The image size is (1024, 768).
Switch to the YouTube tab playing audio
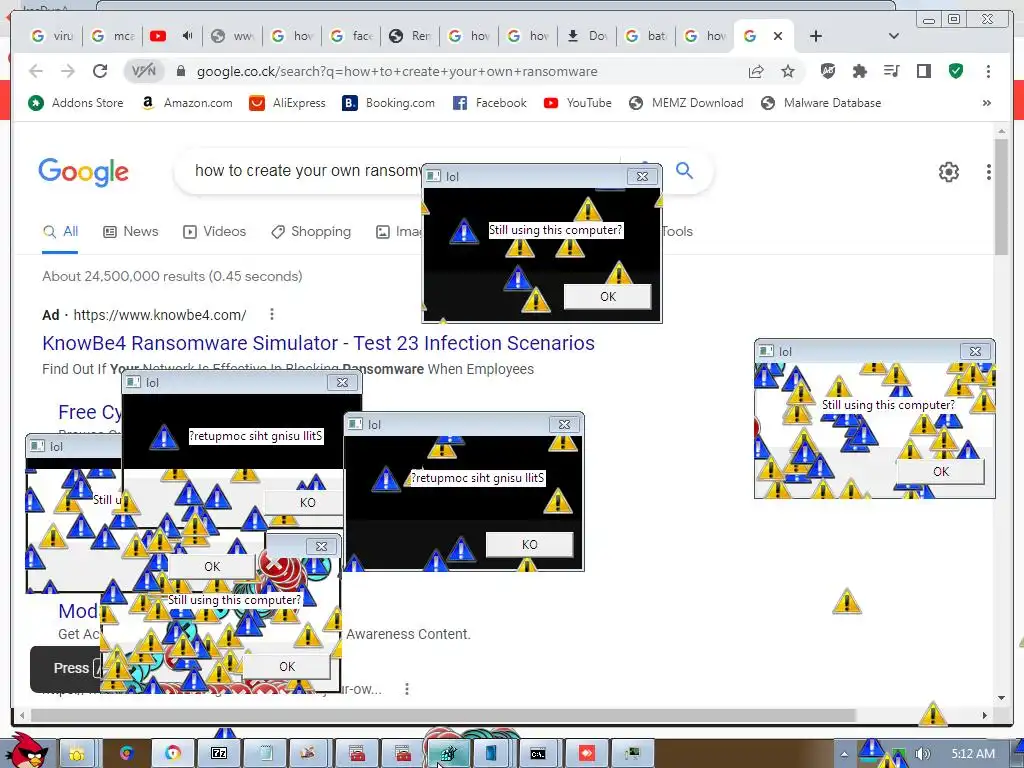pyautogui.click(x=158, y=36)
